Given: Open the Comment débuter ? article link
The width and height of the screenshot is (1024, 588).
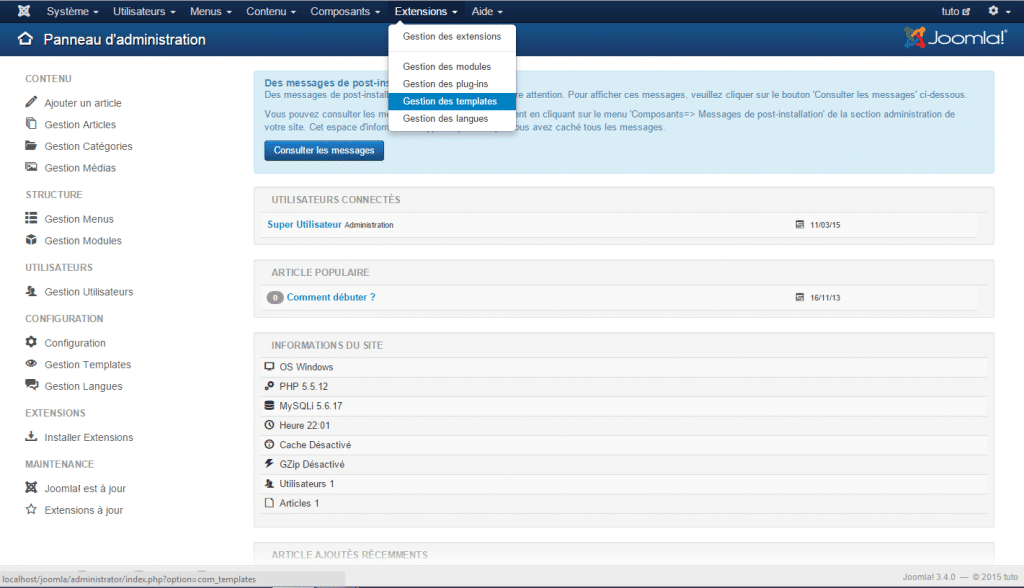Looking at the screenshot, I should tap(331, 297).
